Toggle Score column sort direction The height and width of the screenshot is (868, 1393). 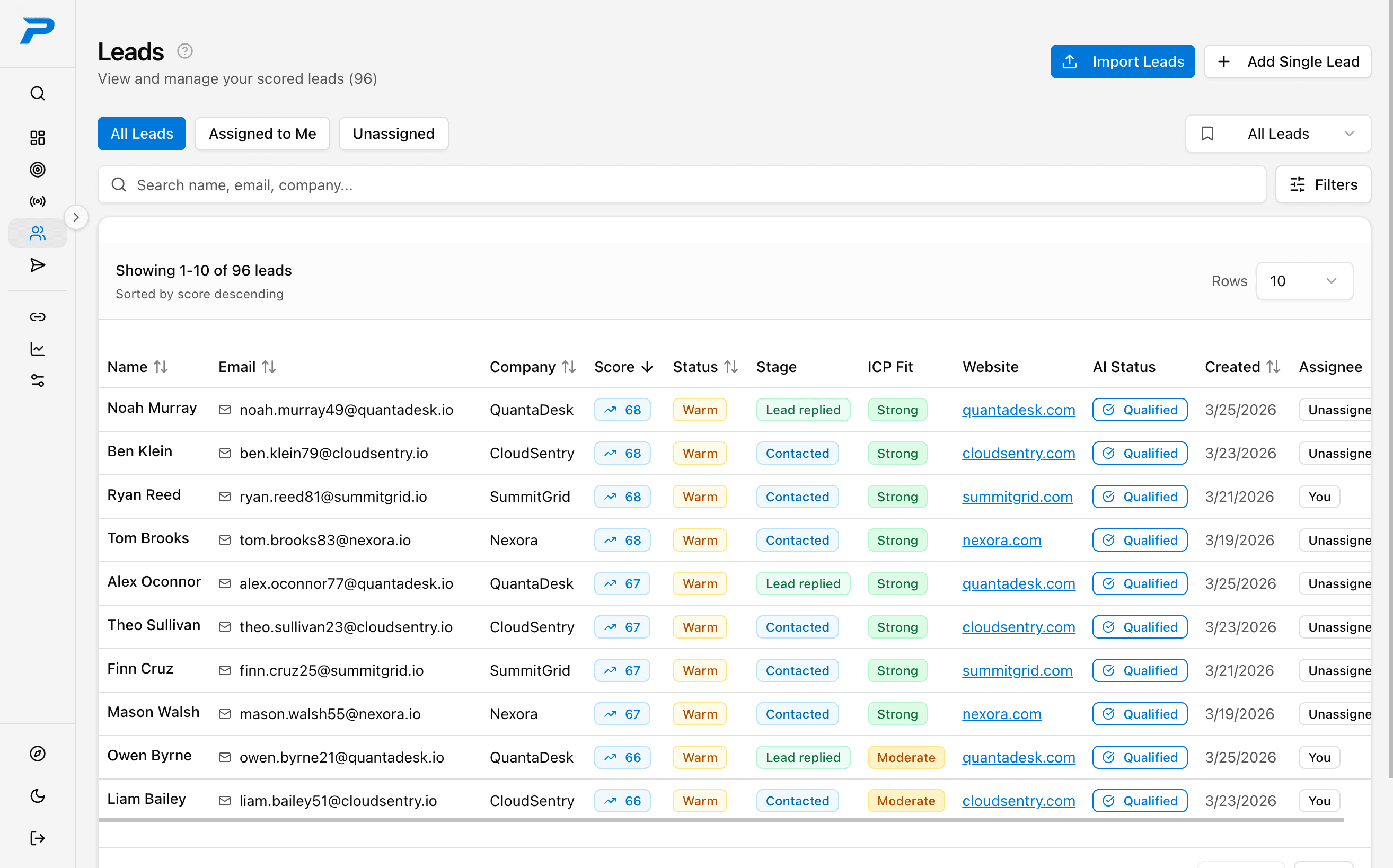[623, 367]
